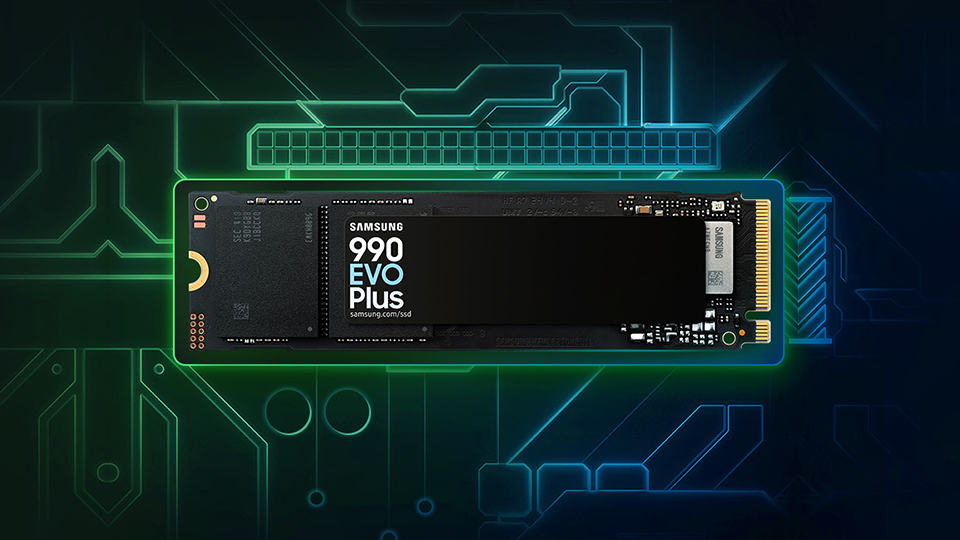Click the samsung.com/ssd web address text
Viewport: 960px width, 540px height.
click(x=380, y=314)
